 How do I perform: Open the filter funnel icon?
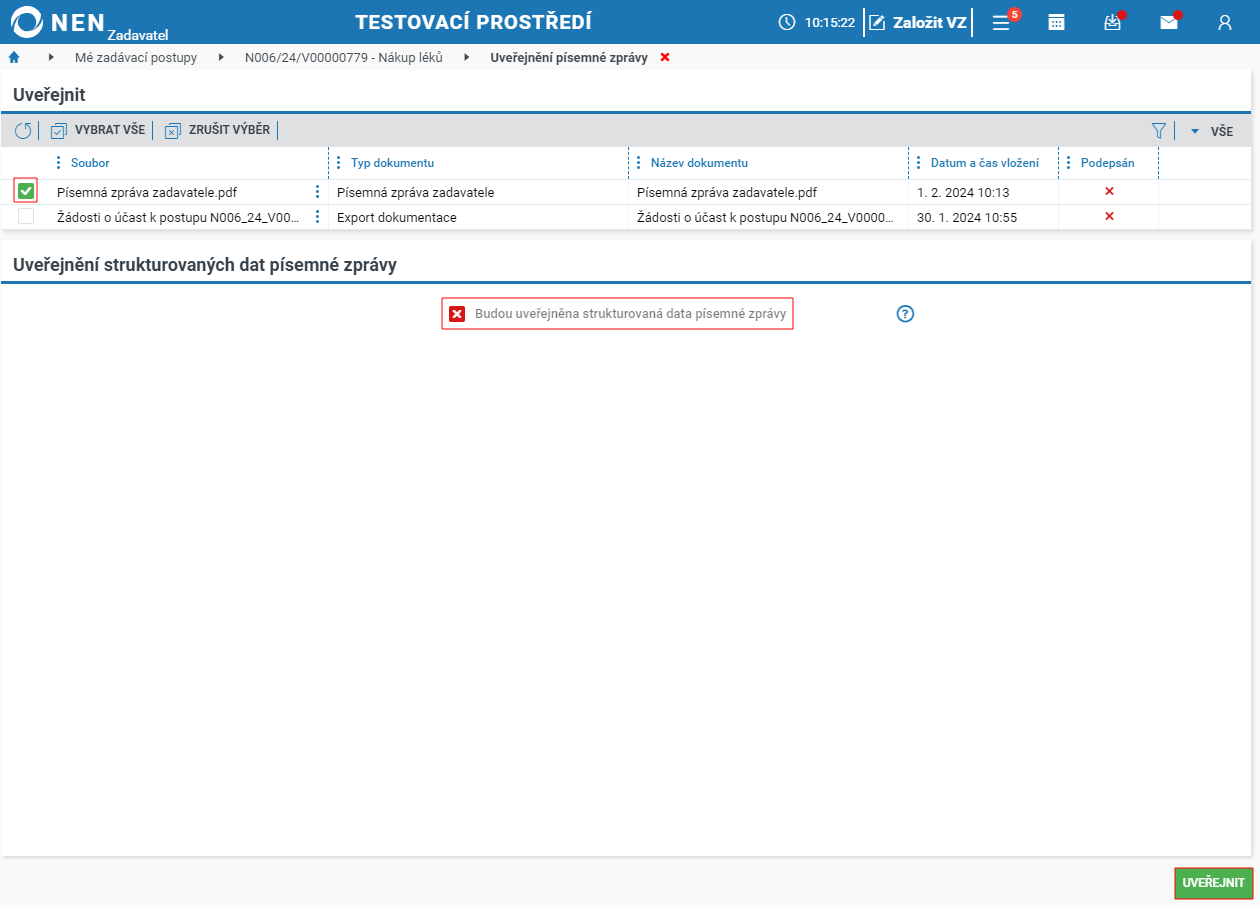(1159, 130)
